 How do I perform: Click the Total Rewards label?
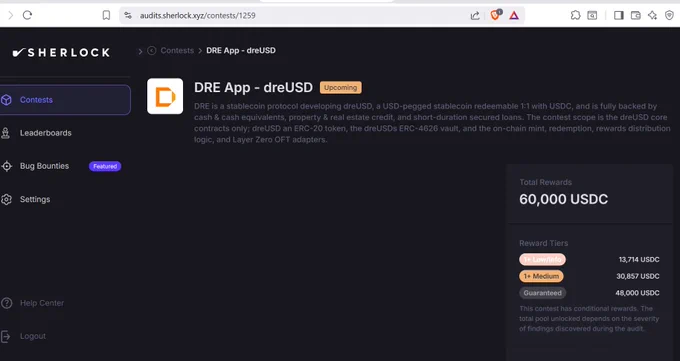point(546,182)
